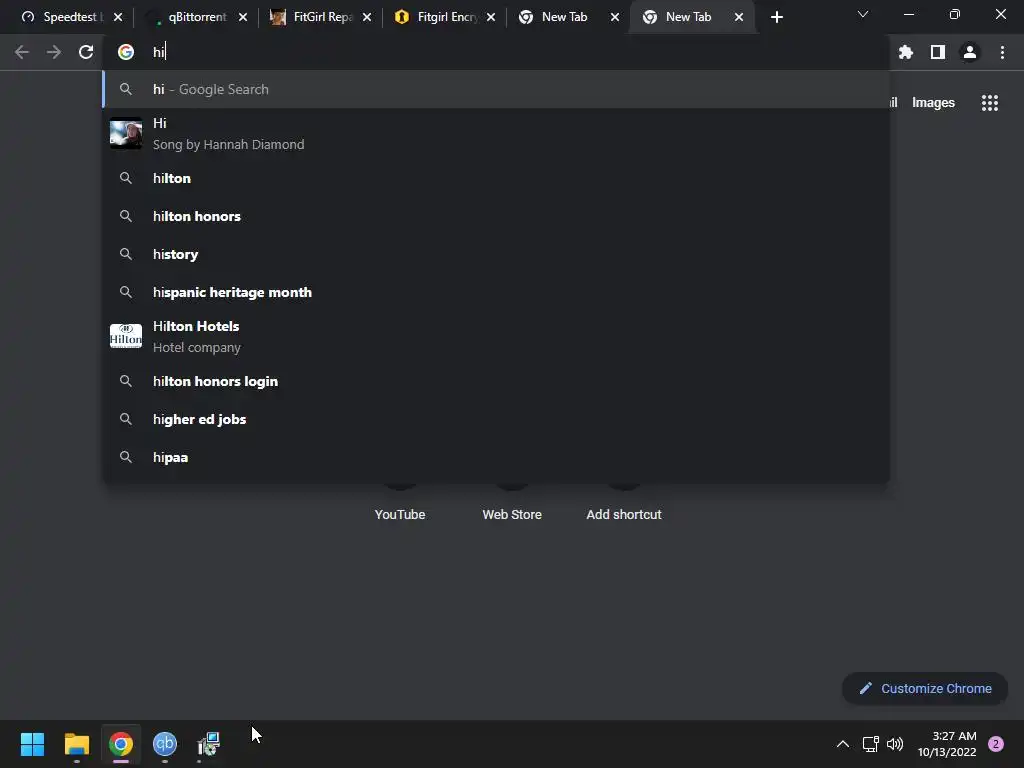Click the browser back arrow
This screenshot has width=1024, height=768.
(22, 52)
